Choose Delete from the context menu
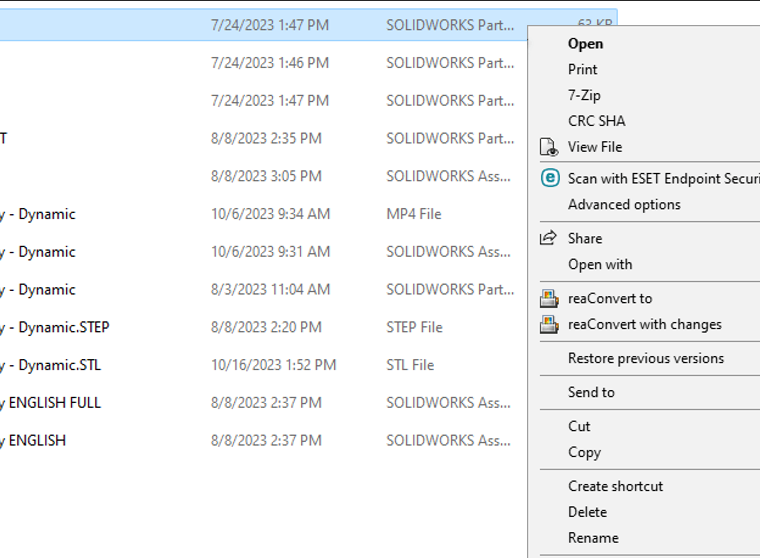The width and height of the screenshot is (760, 558). coord(587,512)
